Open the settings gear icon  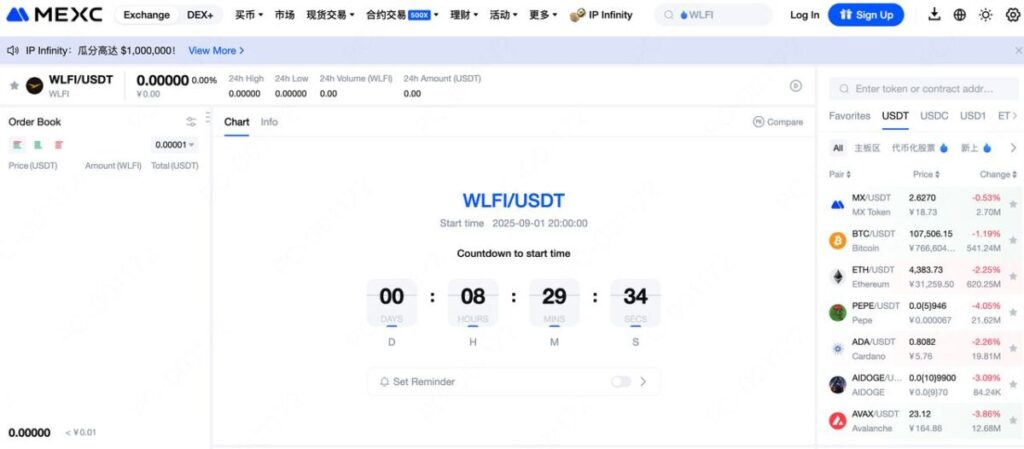[x=1012, y=14]
